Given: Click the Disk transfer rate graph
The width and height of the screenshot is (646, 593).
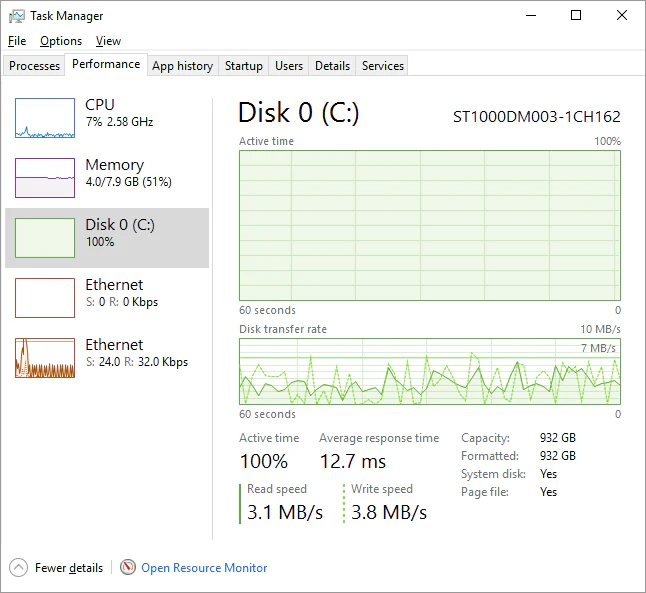Looking at the screenshot, I should click(429, 371).
